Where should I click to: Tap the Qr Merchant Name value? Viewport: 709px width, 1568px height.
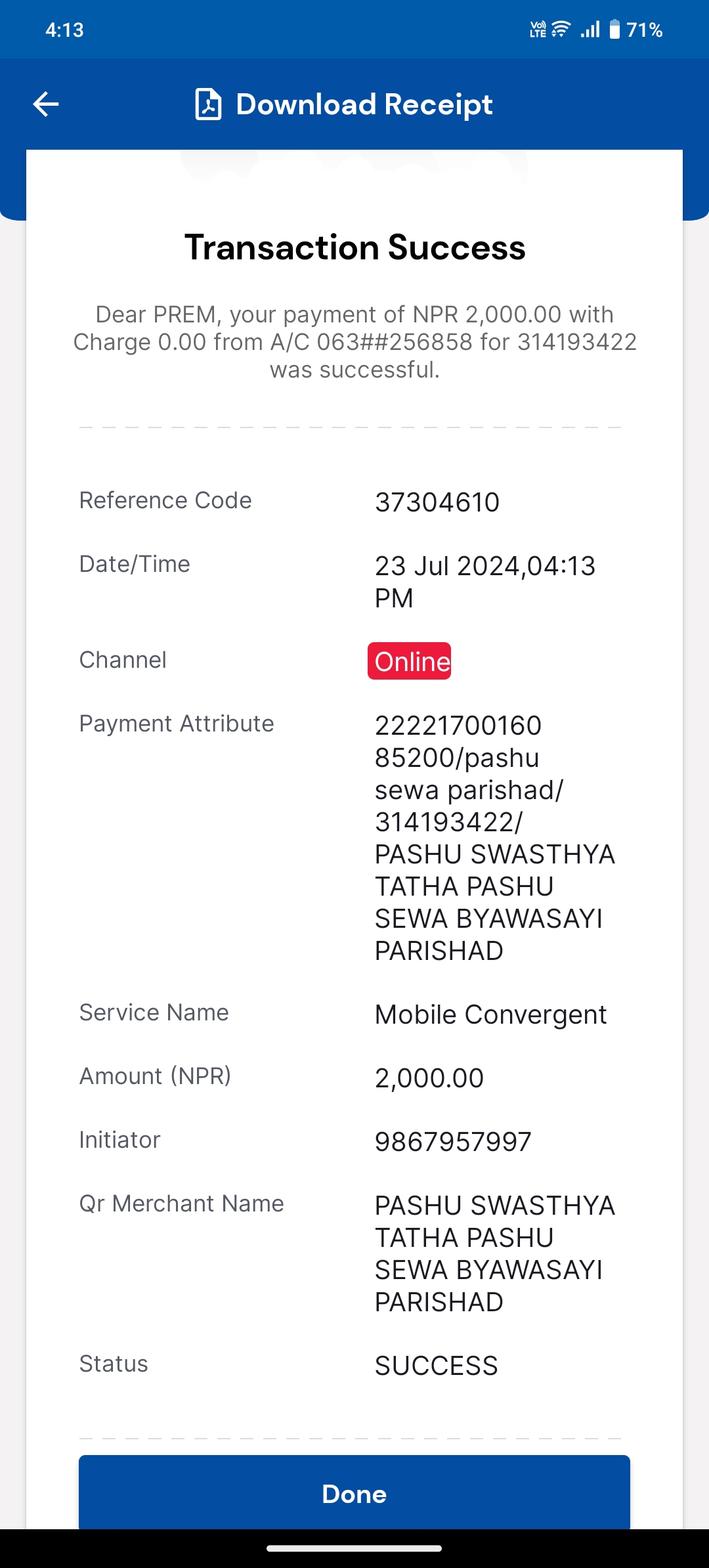click(x=495, y=1253)
